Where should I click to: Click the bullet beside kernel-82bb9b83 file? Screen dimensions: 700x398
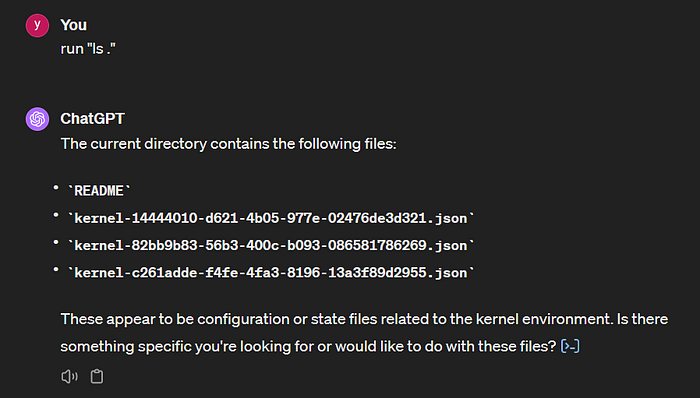point(56,242)
